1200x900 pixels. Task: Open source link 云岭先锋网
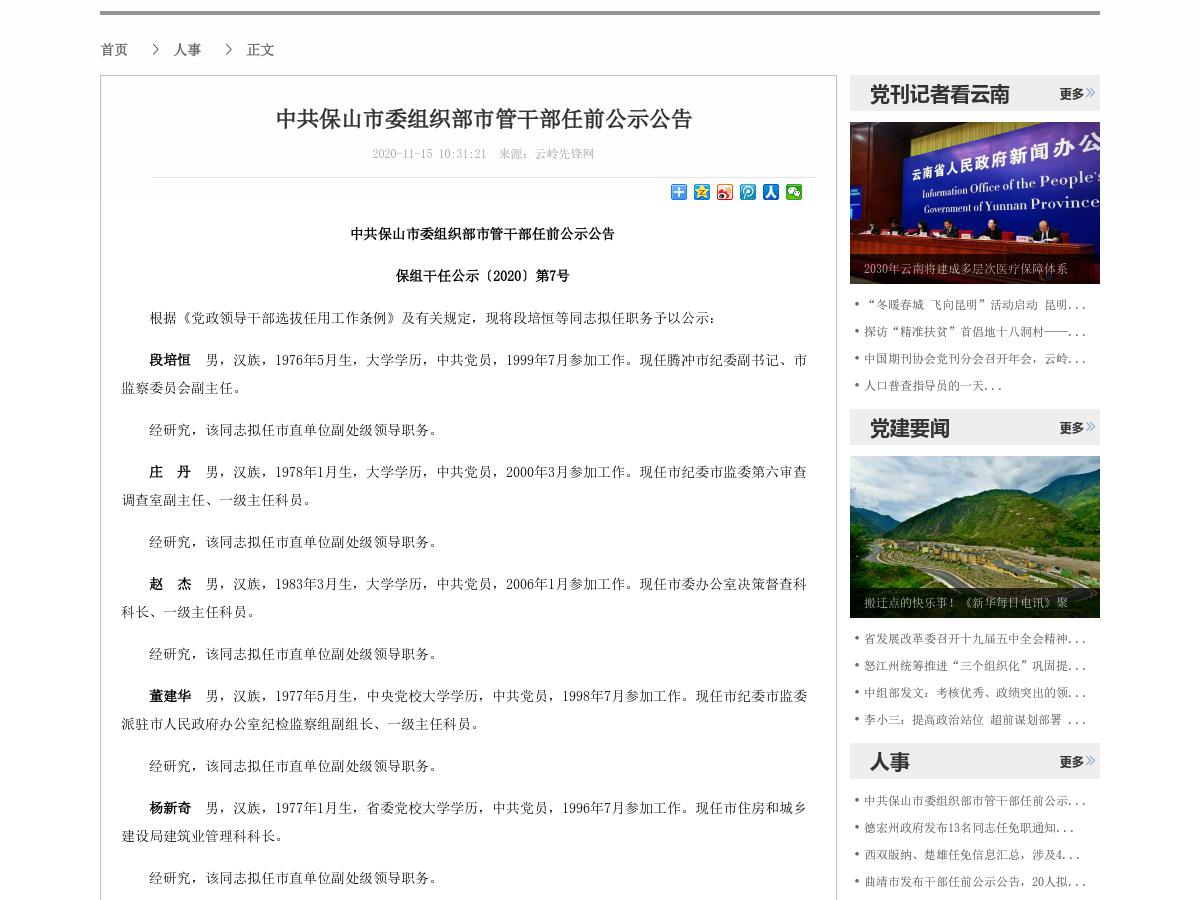click(x=567, y=154)
